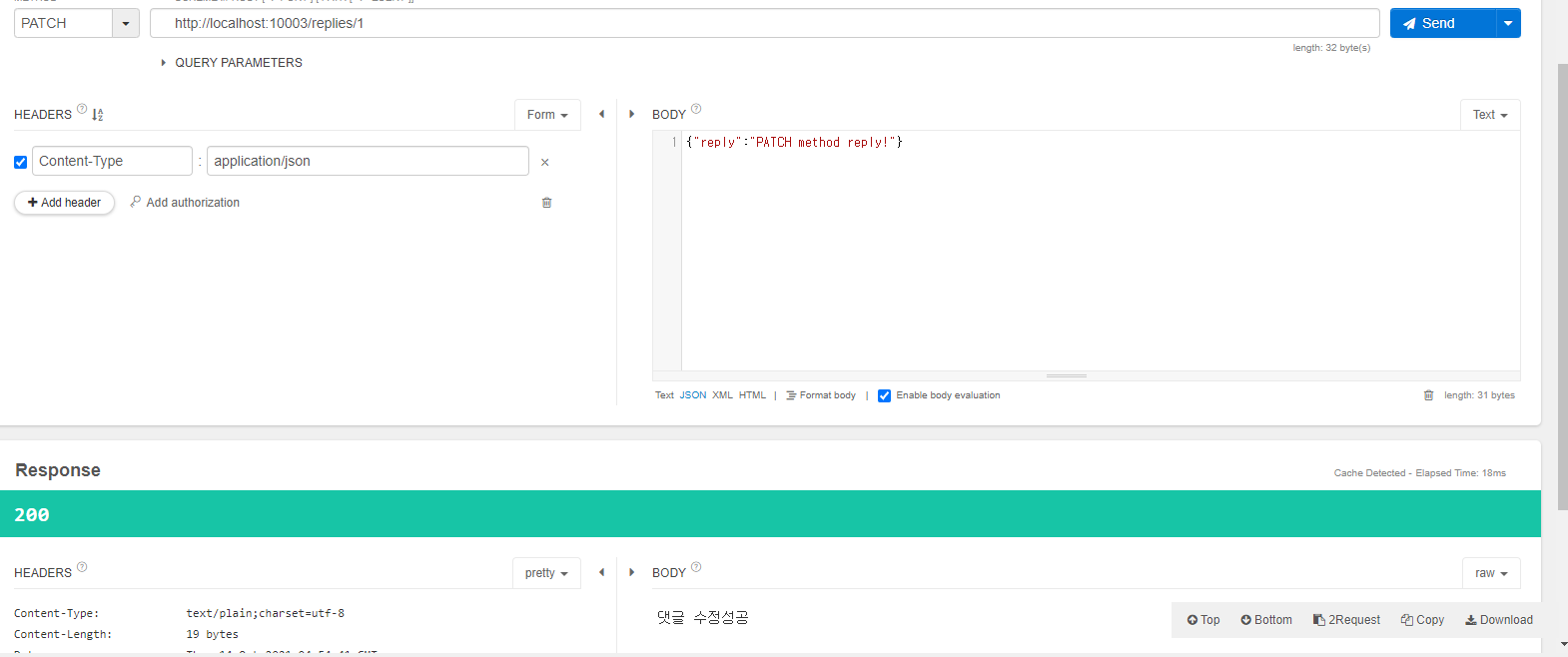The height and width of the screenshot is (657, 1568).
Task: Open the headers Form view dropdown
Action: (547, 115)
